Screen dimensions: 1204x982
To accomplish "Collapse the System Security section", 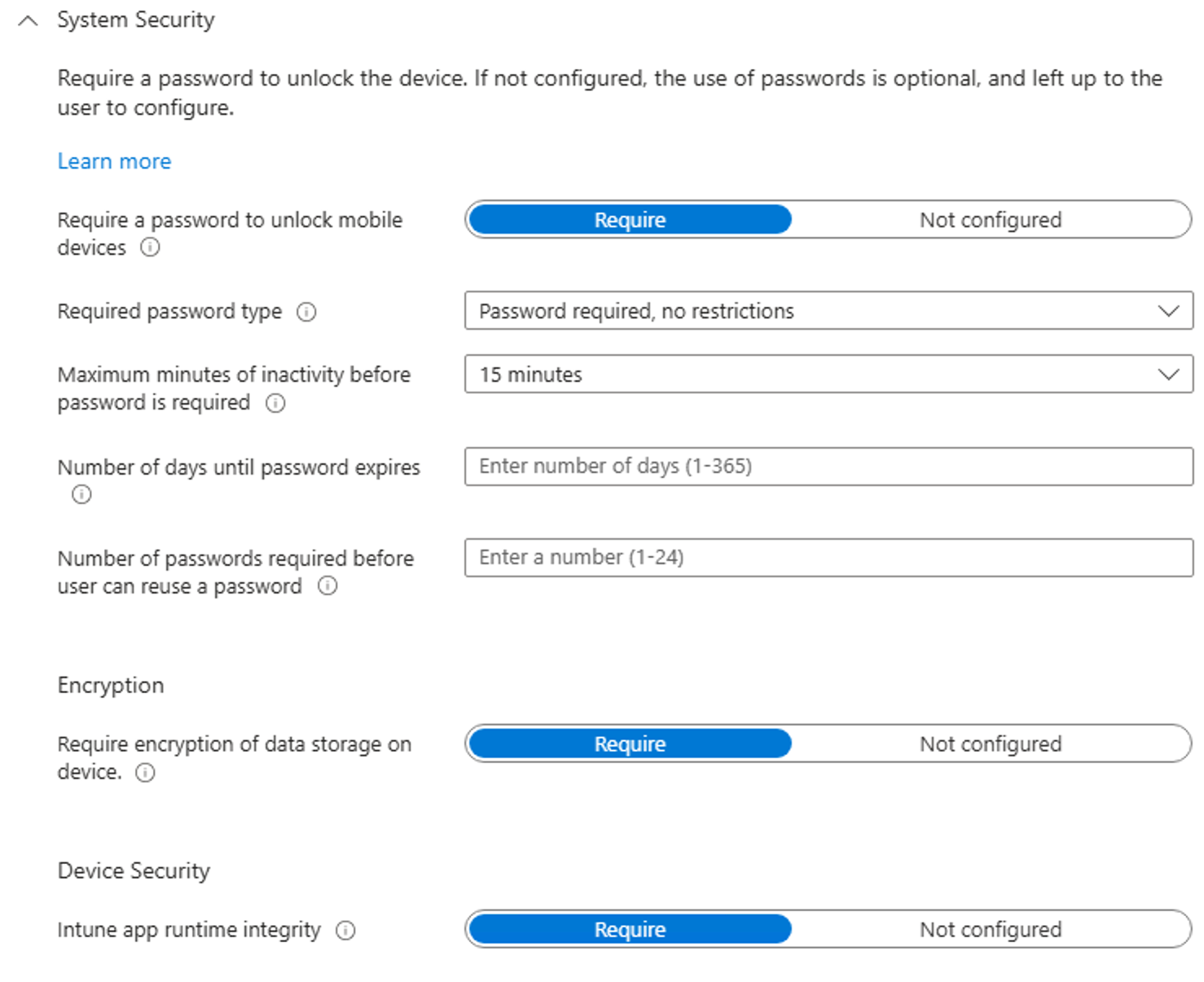I will 28,20.
